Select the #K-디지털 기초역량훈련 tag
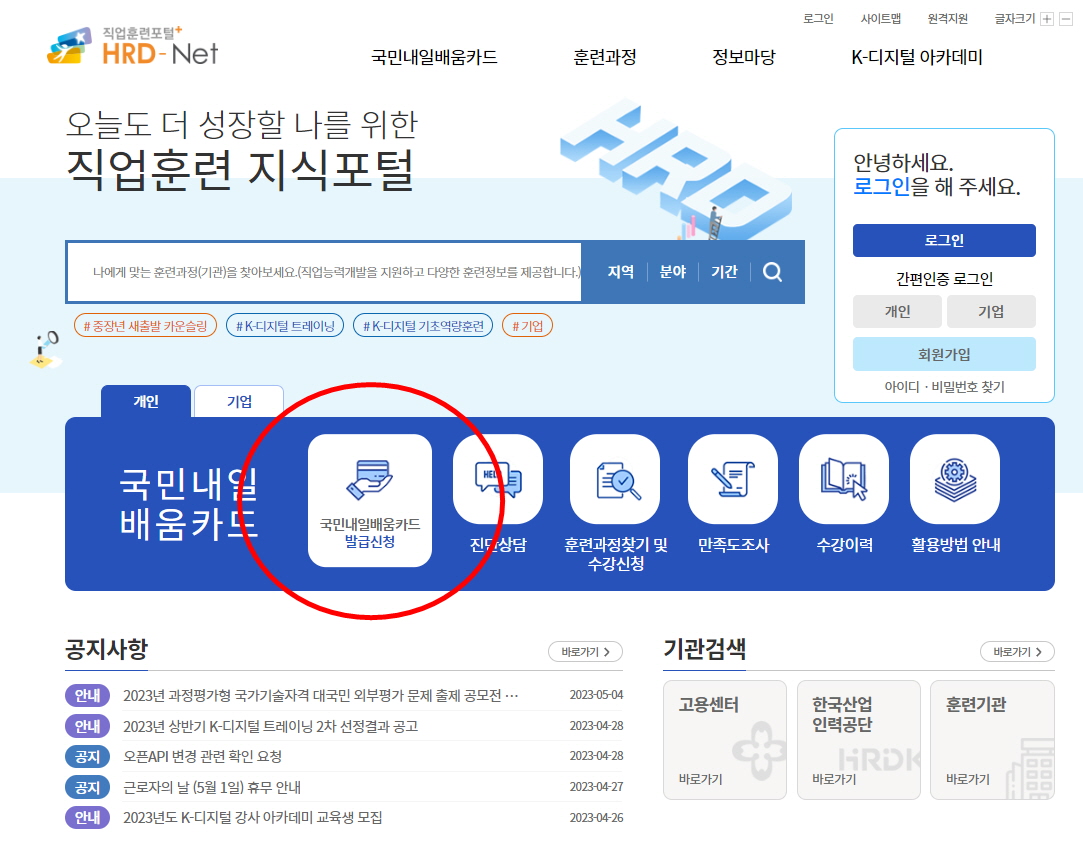Viewport: 1083px width, 853px height. click(423, 325)
